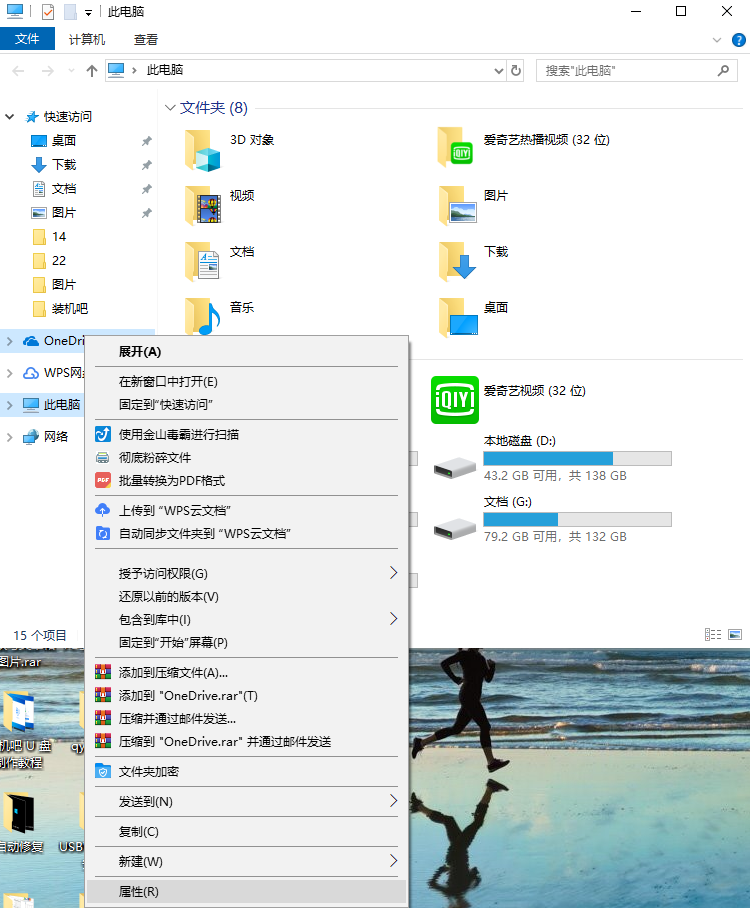This screenshot has height=908, width=750.
Task: Click the 本地磁盘 (D:) drive icon
Action: click(454, 465)
